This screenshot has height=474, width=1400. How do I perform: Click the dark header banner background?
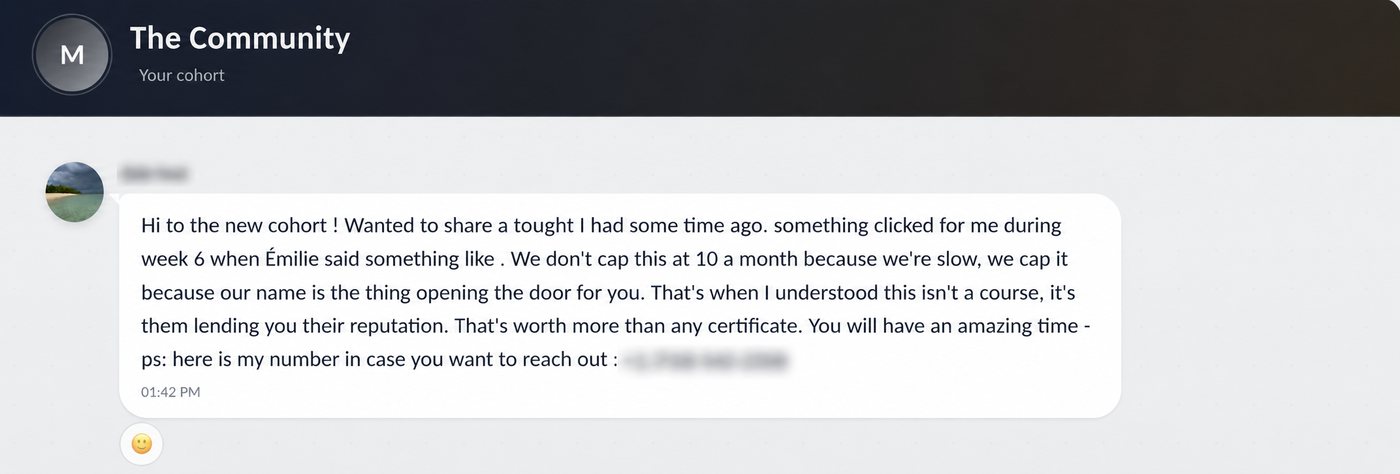(x=850, y=58)
